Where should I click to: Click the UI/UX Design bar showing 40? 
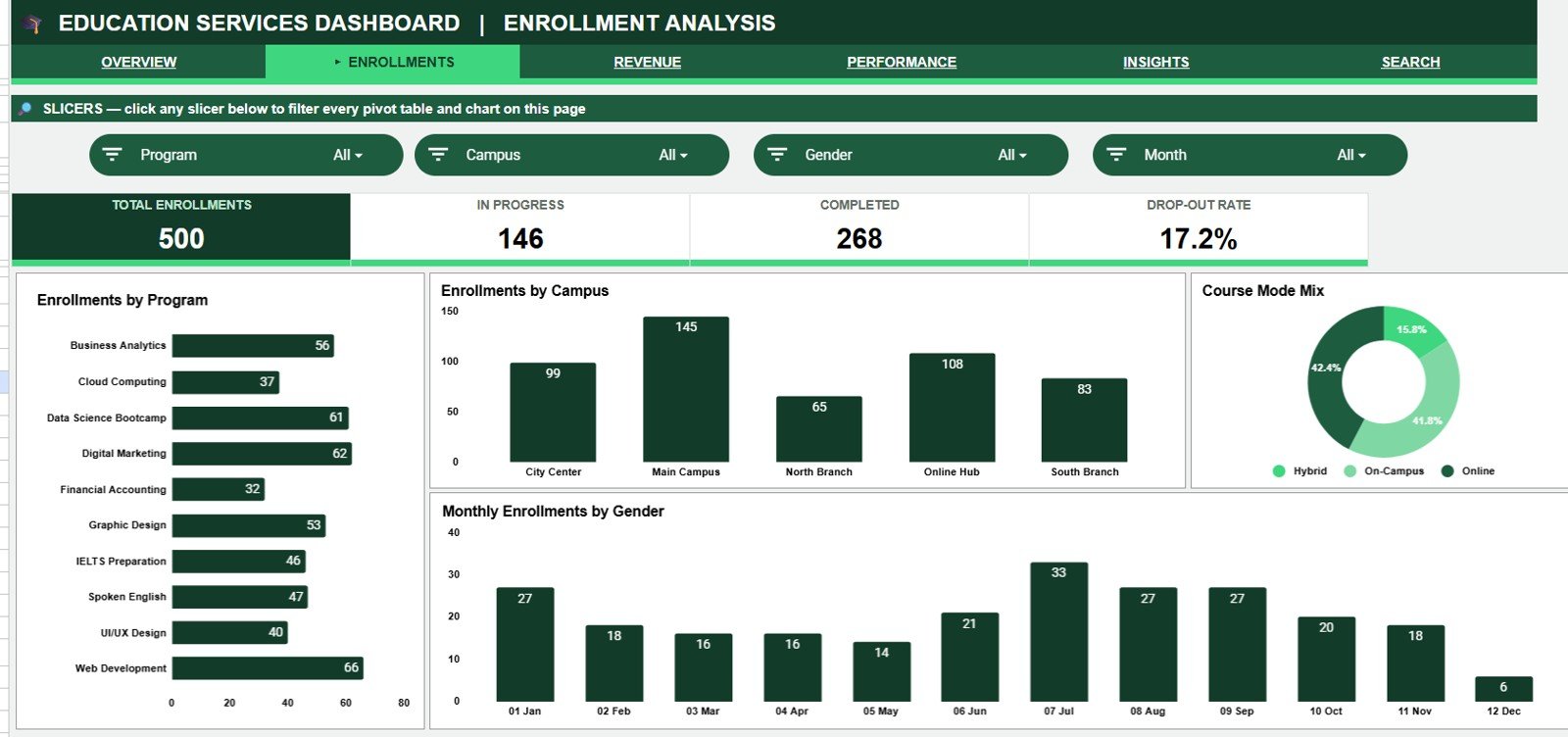[x=230, y=632]
